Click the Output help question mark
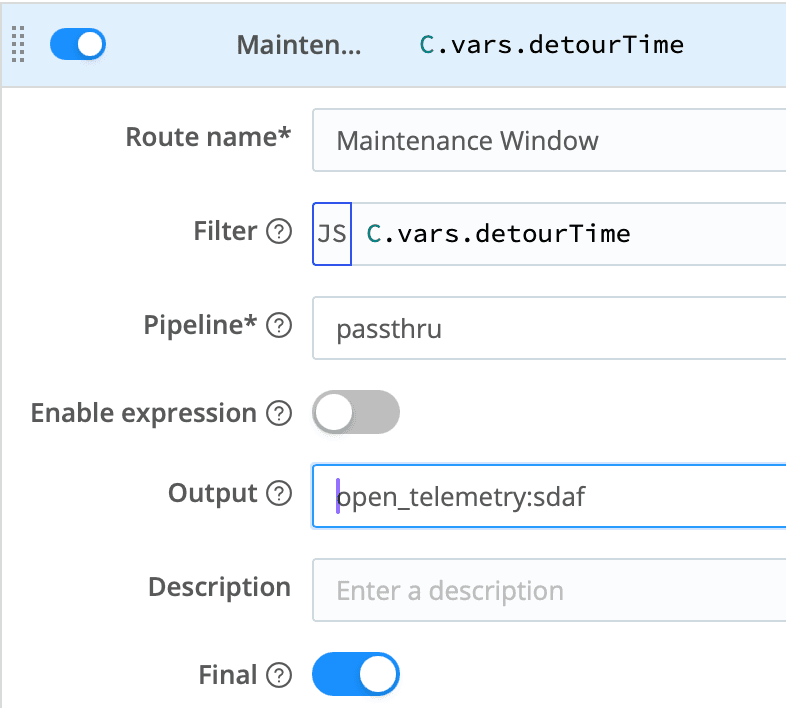This screenshot has height=708, width=786. [x=280, y=494]
